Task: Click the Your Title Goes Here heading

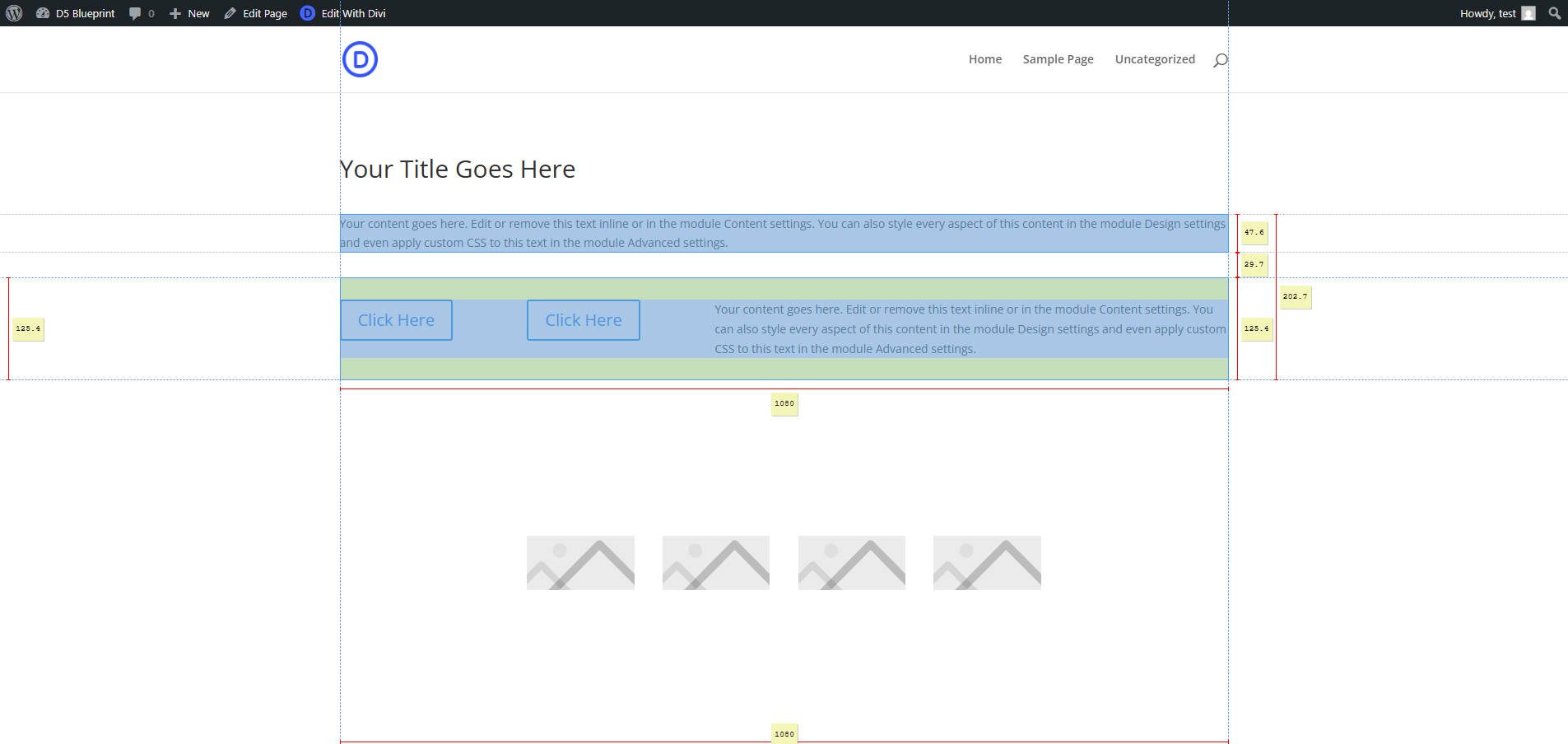Action: (x=458, y=169)
